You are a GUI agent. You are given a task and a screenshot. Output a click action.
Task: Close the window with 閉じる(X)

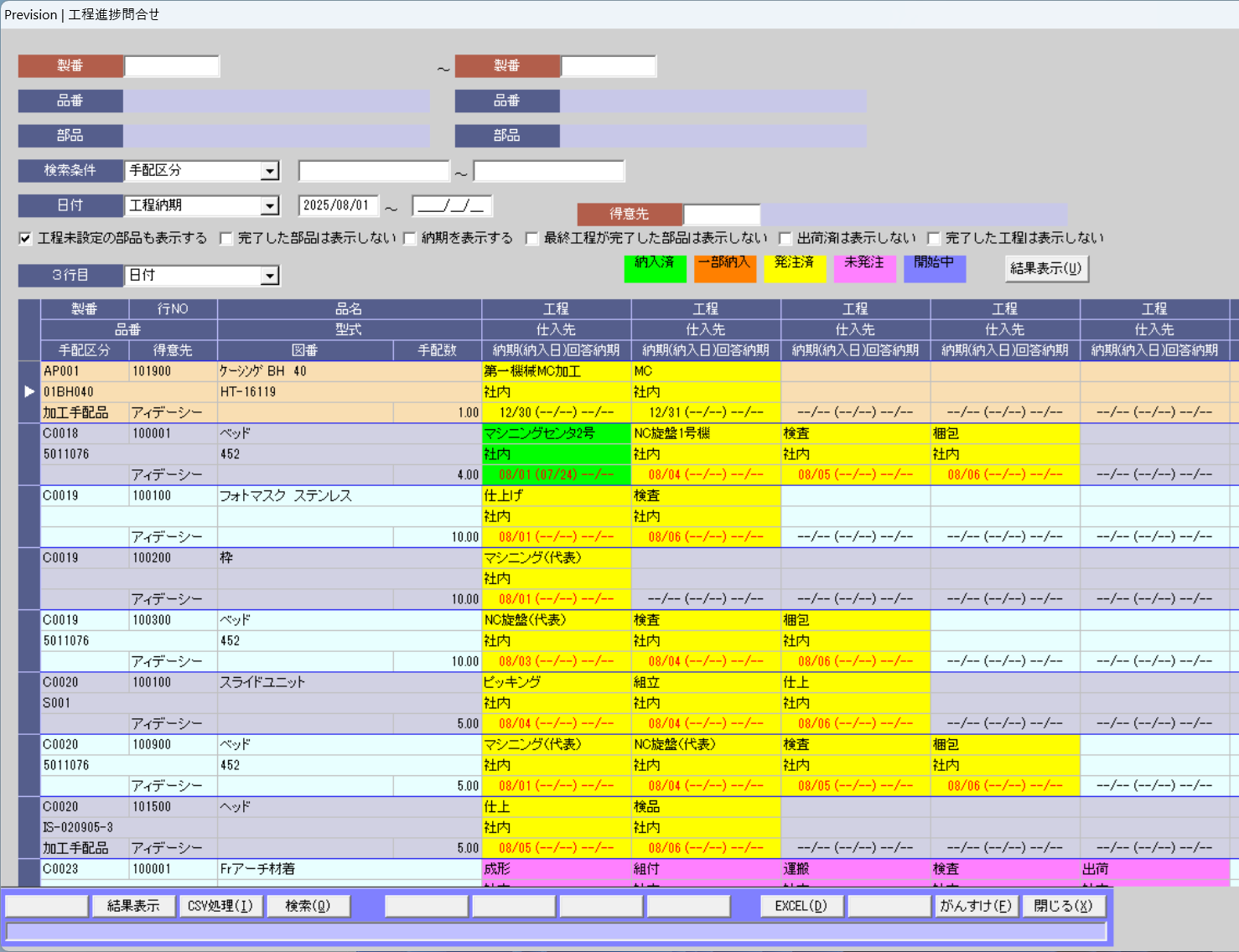[1063, 906]
